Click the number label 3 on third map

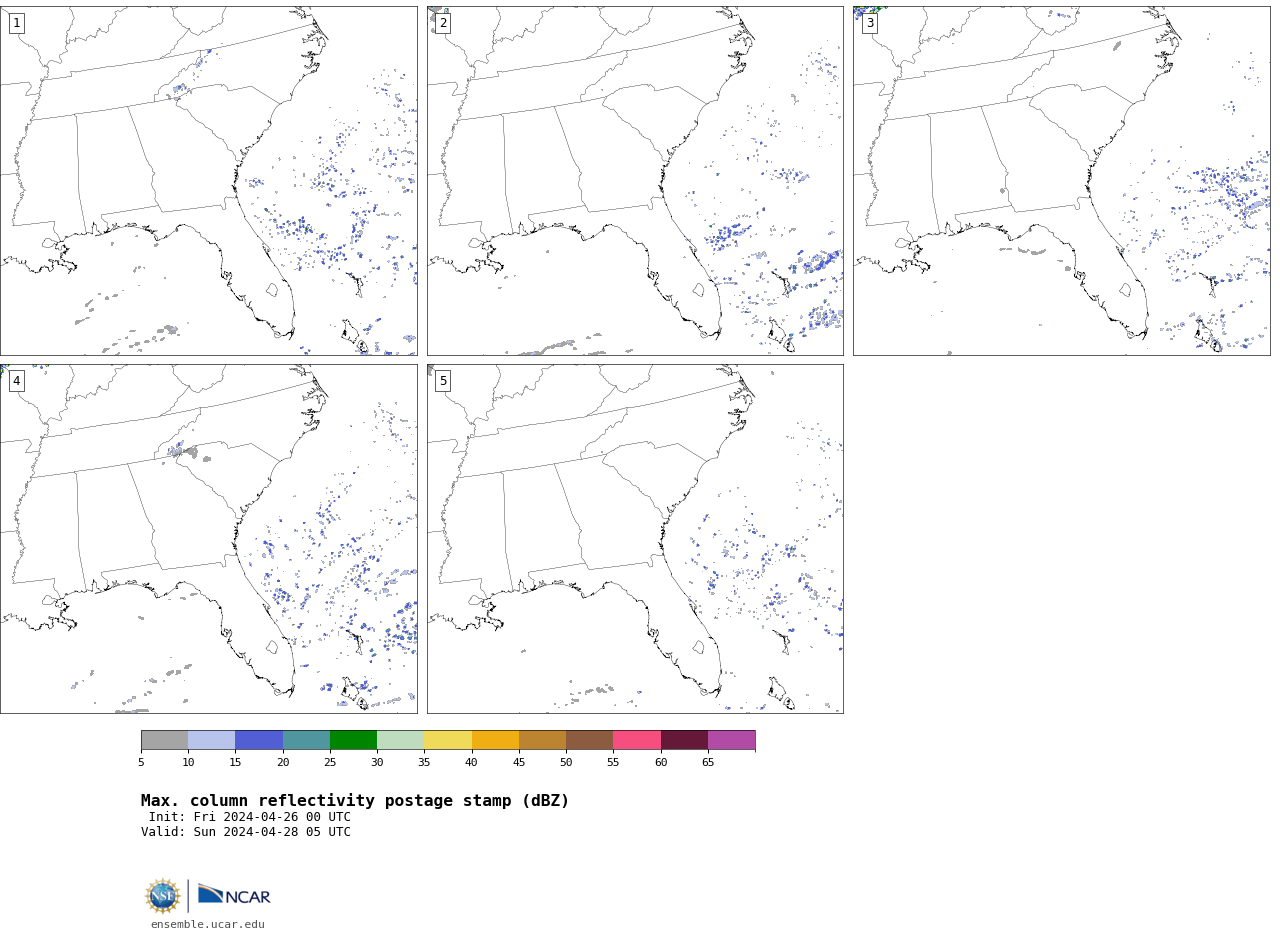(x=870, y=23)
